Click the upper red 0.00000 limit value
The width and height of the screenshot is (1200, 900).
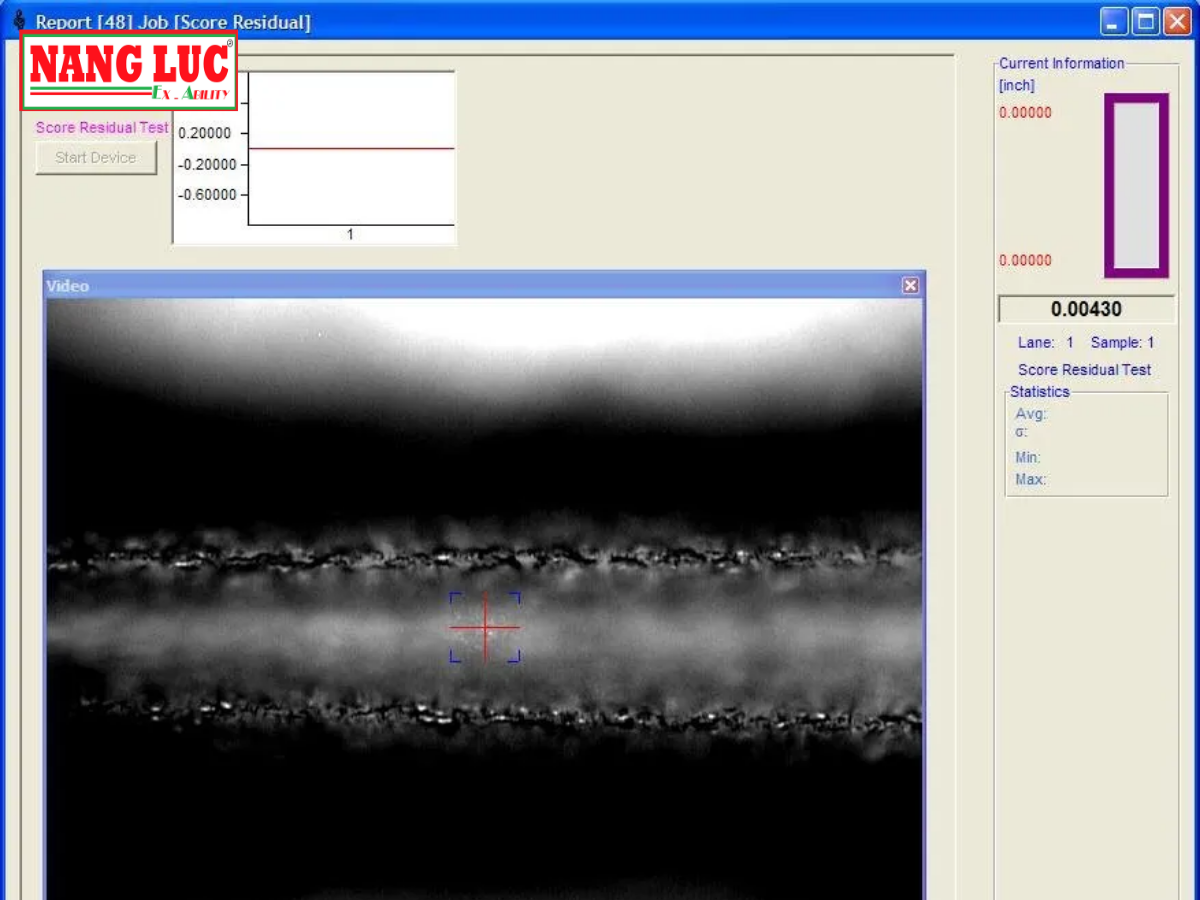pos(1025,113)
